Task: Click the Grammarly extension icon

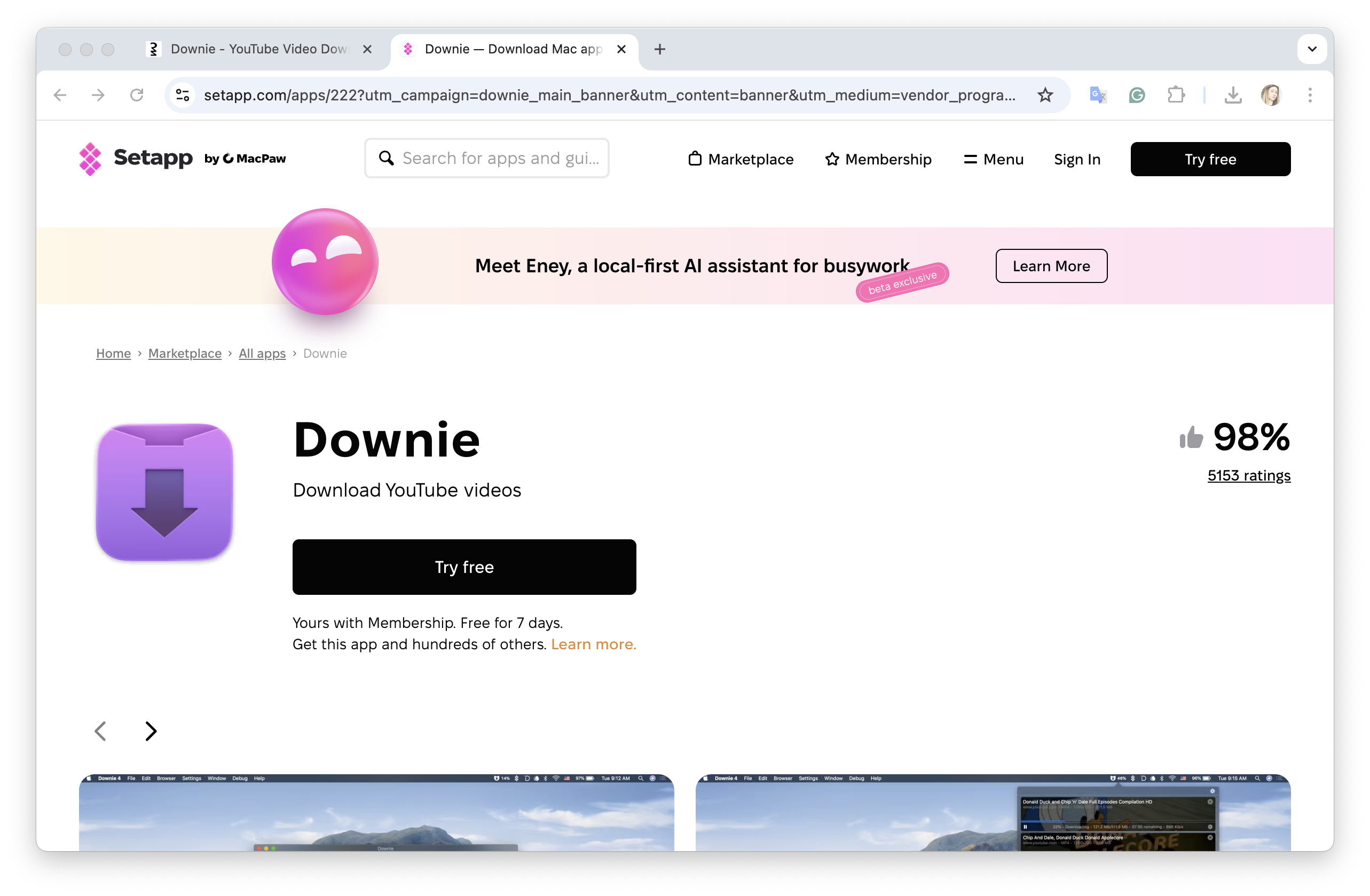Action: click(1136, 95)
